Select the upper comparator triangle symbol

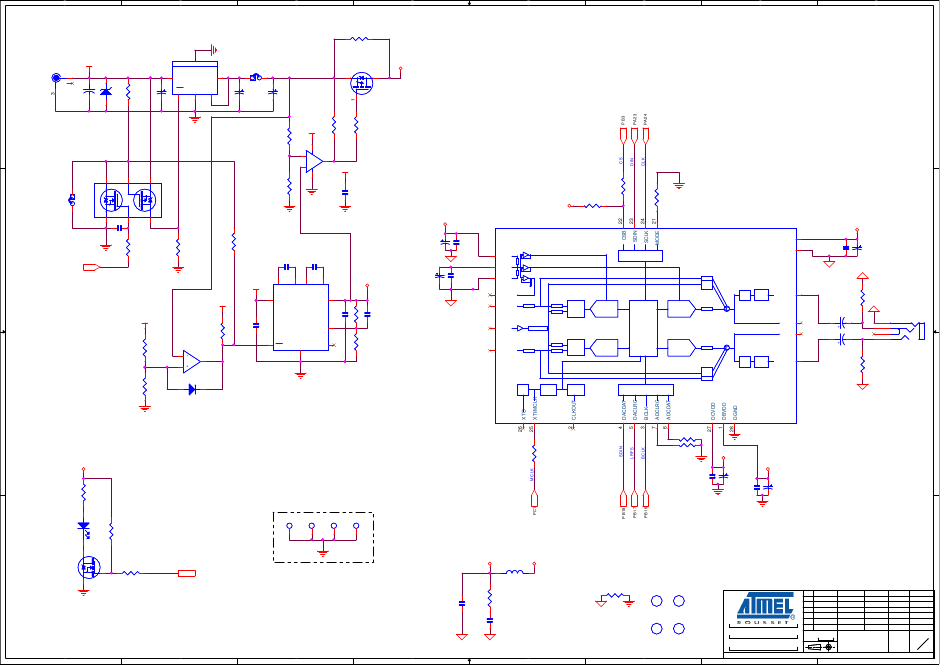(314, 162)
